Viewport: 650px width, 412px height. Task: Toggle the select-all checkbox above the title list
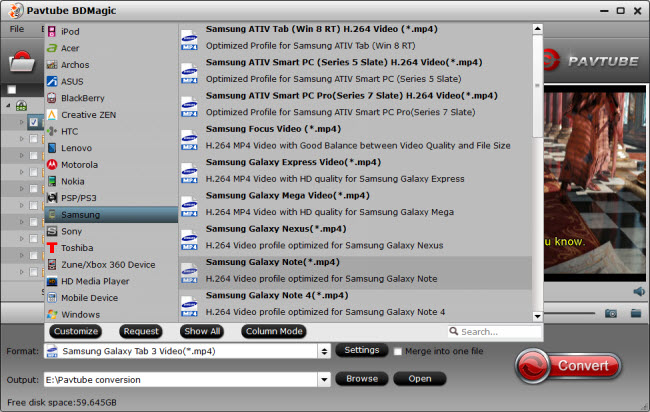pos(12,90)
